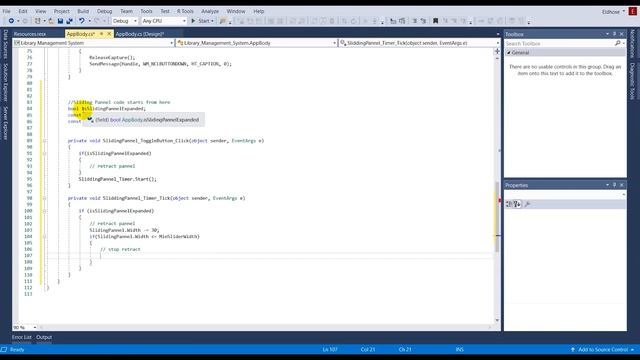Click the Navigate Backward toolbar icon
Image resolution: width=640 pixels, height=360 pixels.
click(11, 21)
